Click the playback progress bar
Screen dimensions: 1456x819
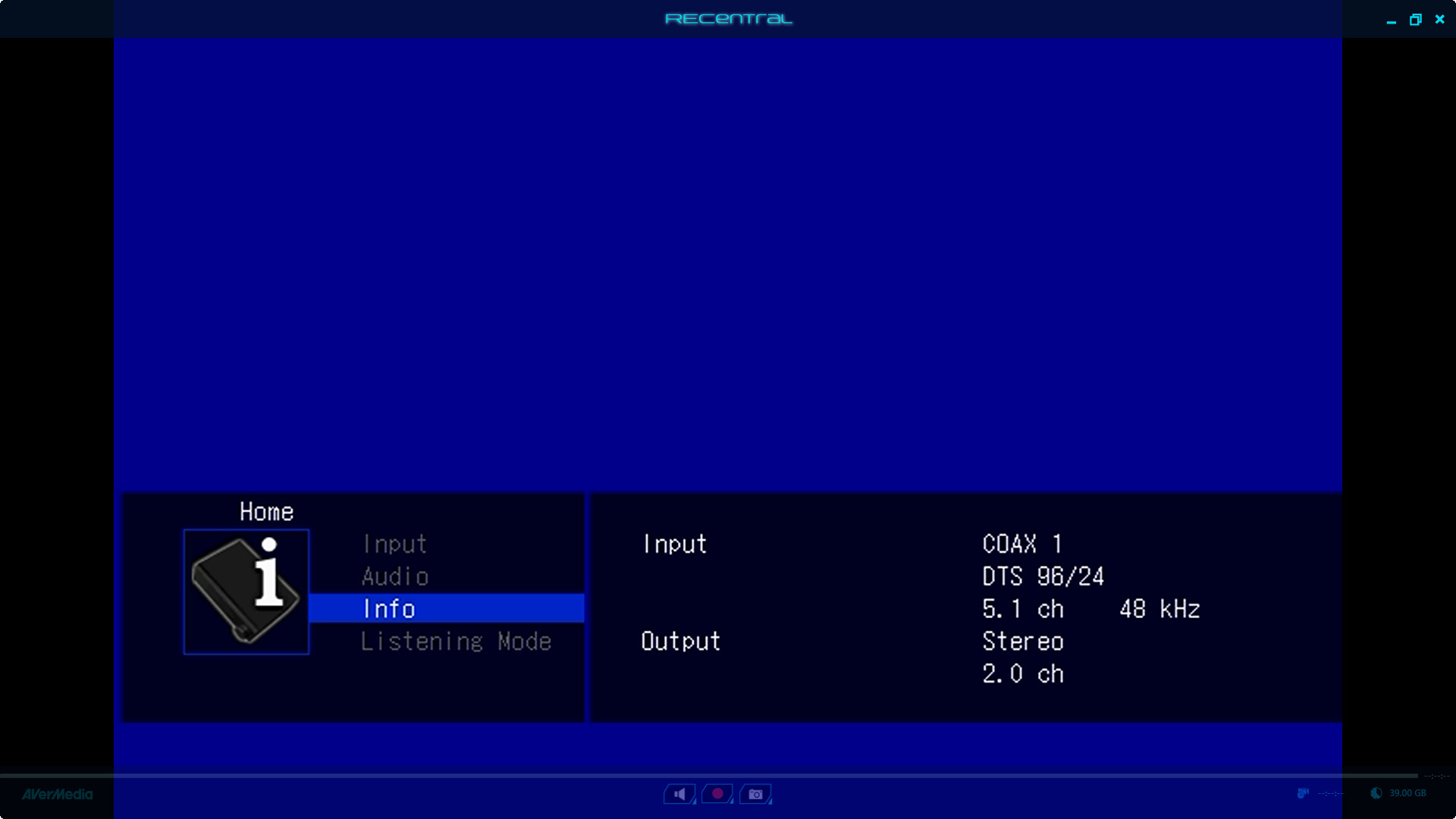click(x=709, y=776)
